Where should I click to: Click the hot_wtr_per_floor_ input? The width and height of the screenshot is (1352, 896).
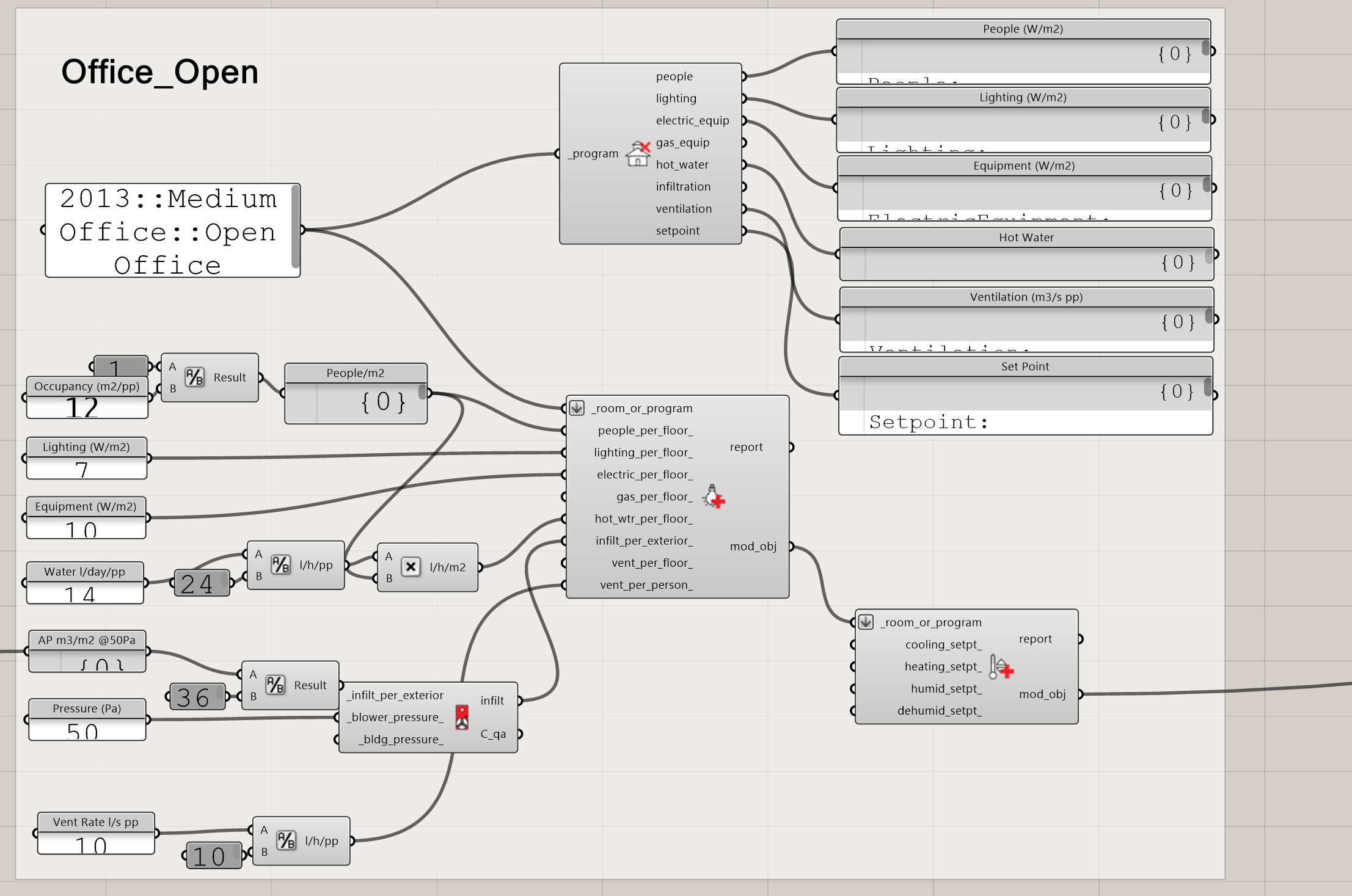[644, 518]
